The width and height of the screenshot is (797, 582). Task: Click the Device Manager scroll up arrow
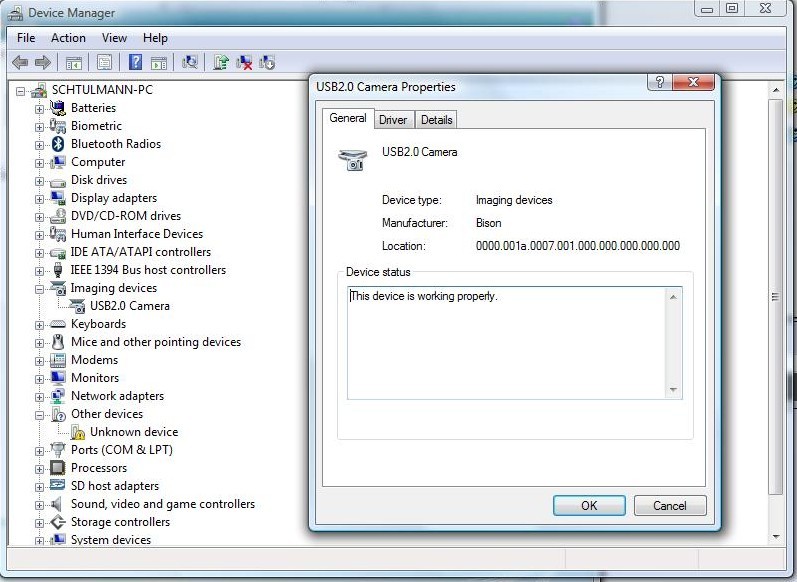click(776, 90)
